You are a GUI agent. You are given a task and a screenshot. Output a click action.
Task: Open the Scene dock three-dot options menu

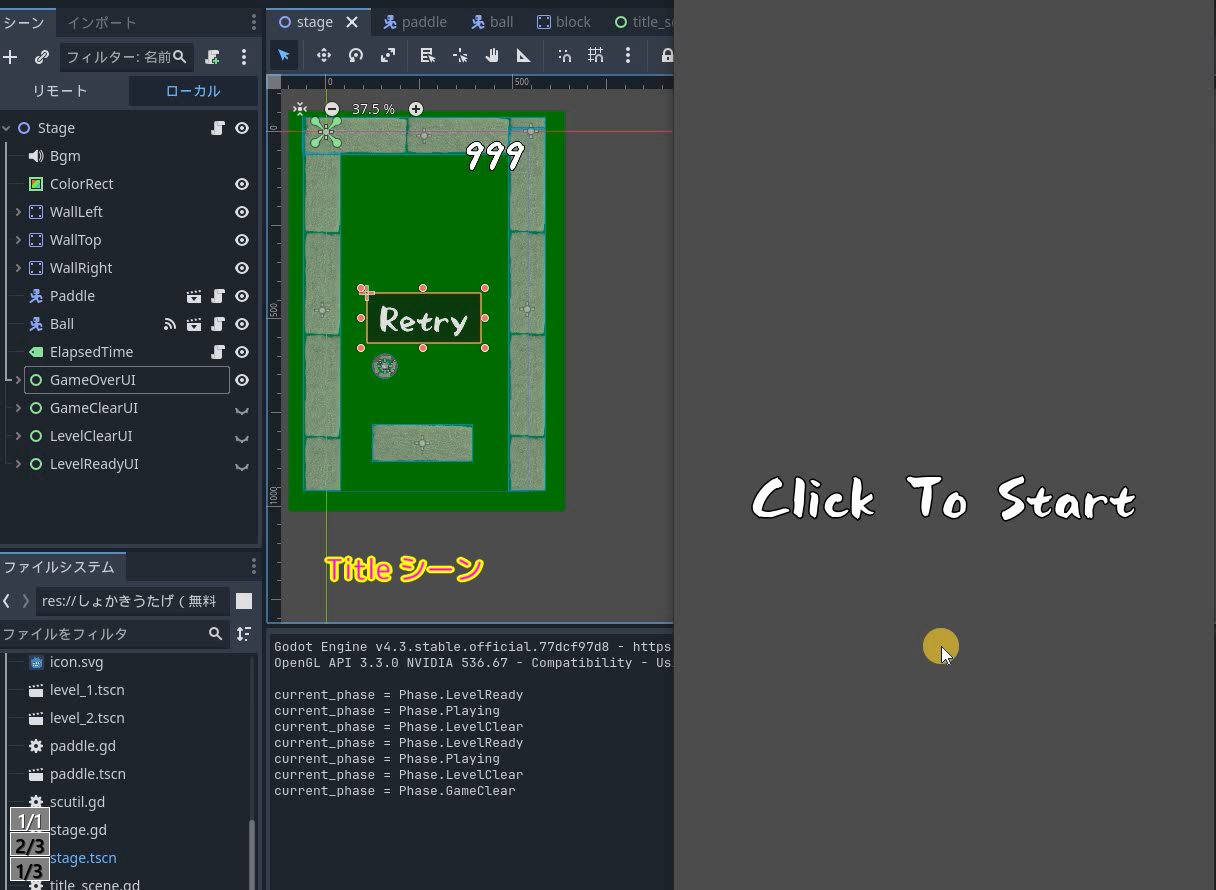click(x=244, y=57)
